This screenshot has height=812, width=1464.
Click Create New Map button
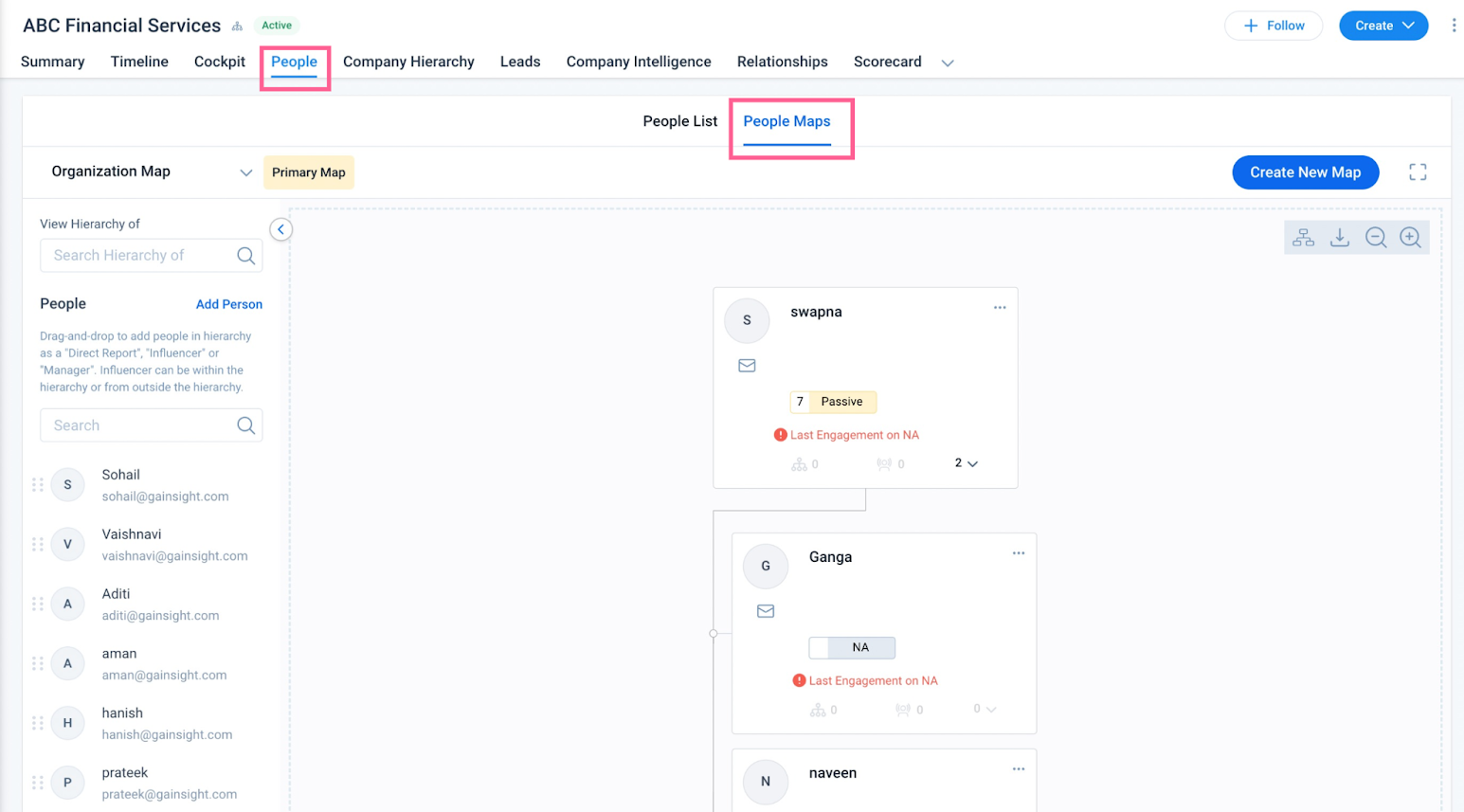coord(1305,172)
